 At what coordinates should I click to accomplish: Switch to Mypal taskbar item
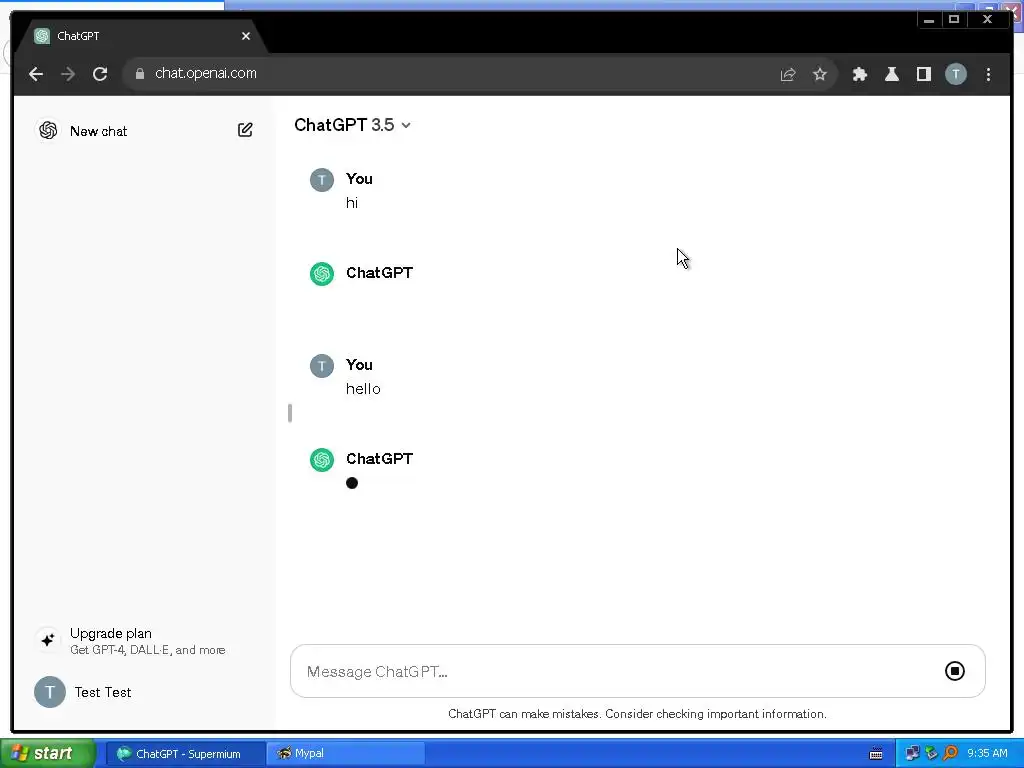(346, 754)
